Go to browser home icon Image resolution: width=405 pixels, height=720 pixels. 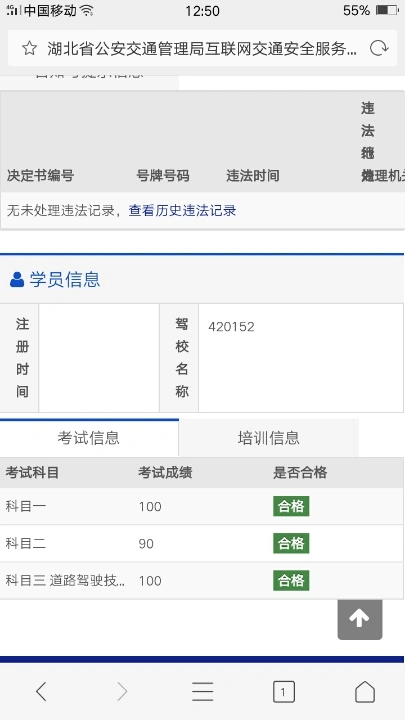[365, 691]
